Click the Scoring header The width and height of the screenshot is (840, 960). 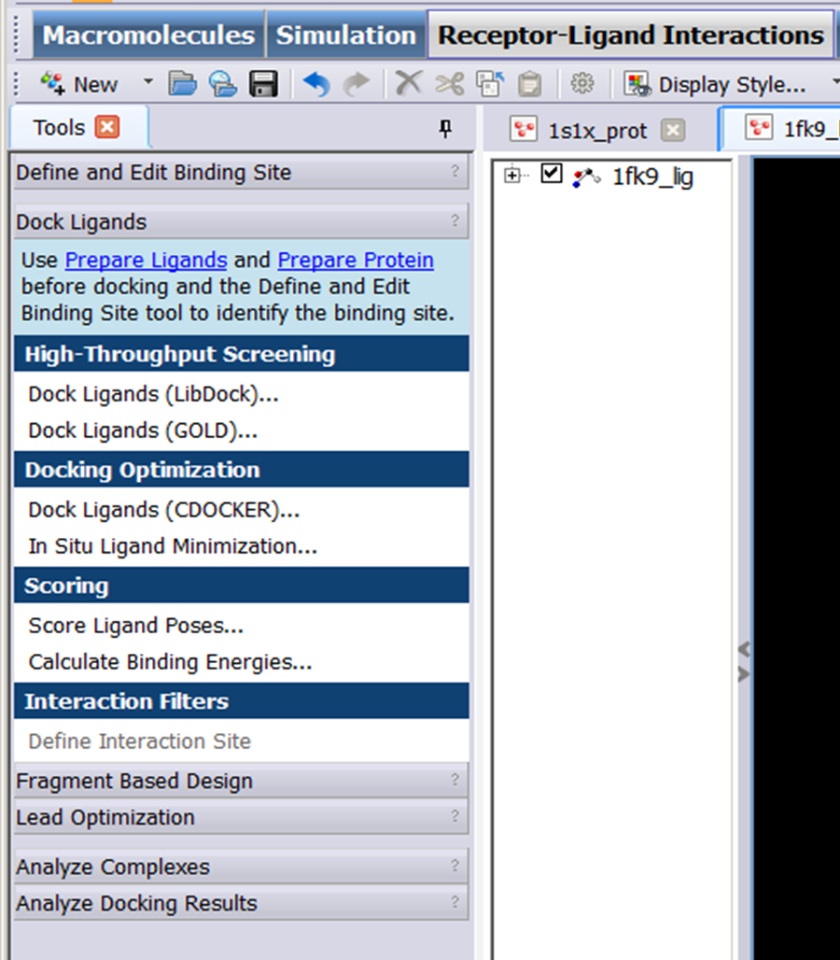point(241,585)
